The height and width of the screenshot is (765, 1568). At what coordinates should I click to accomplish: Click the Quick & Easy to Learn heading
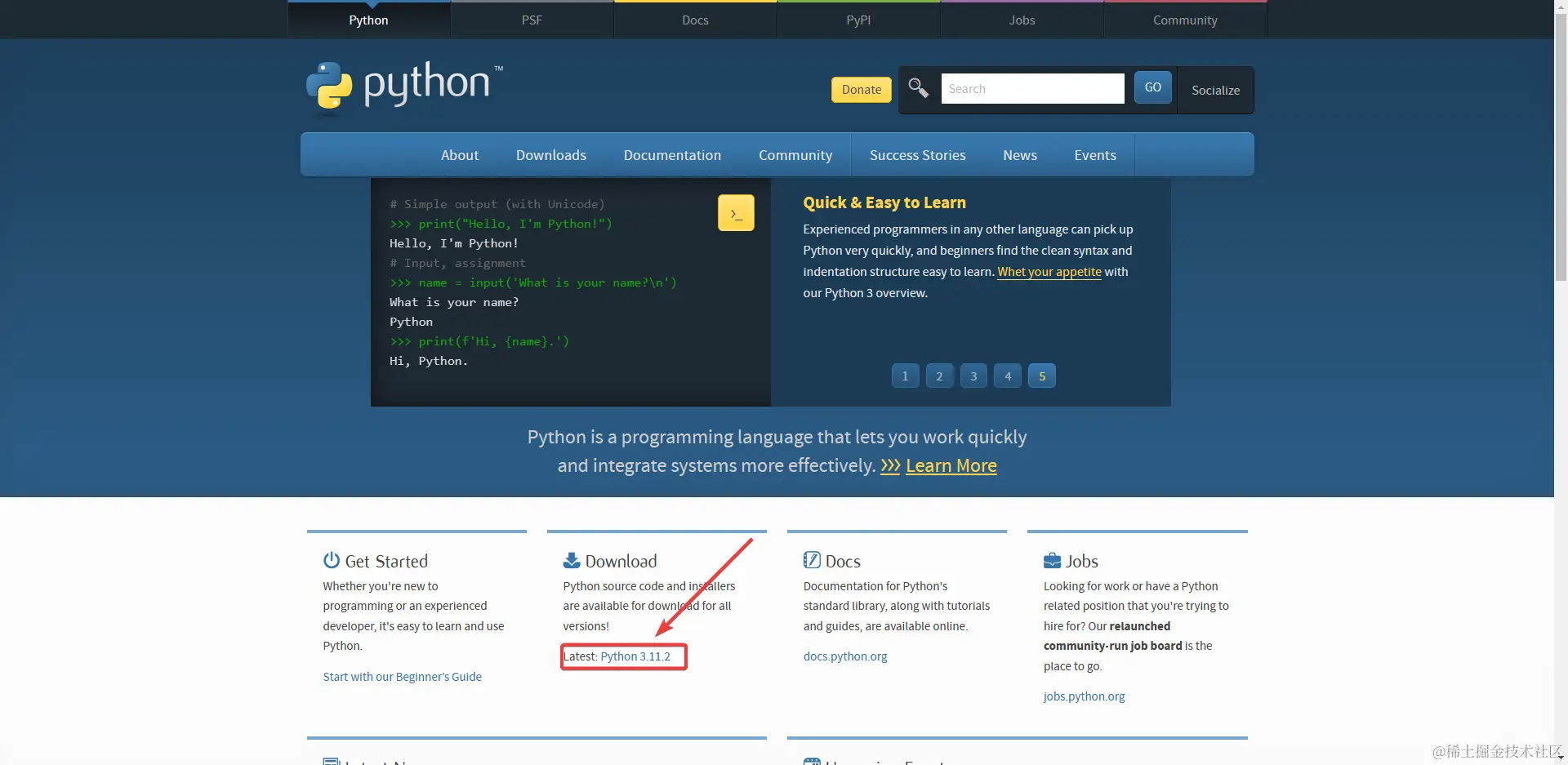click(x=884, y=202)
